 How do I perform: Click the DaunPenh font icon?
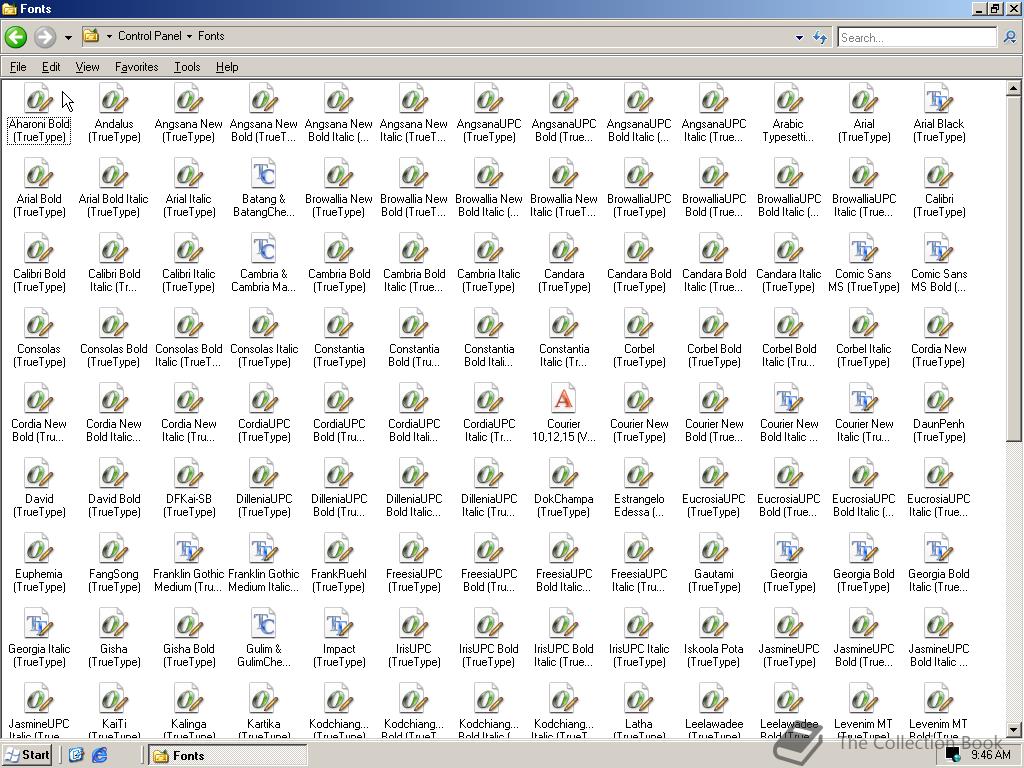pyautogui.click(x=939, y=400)
